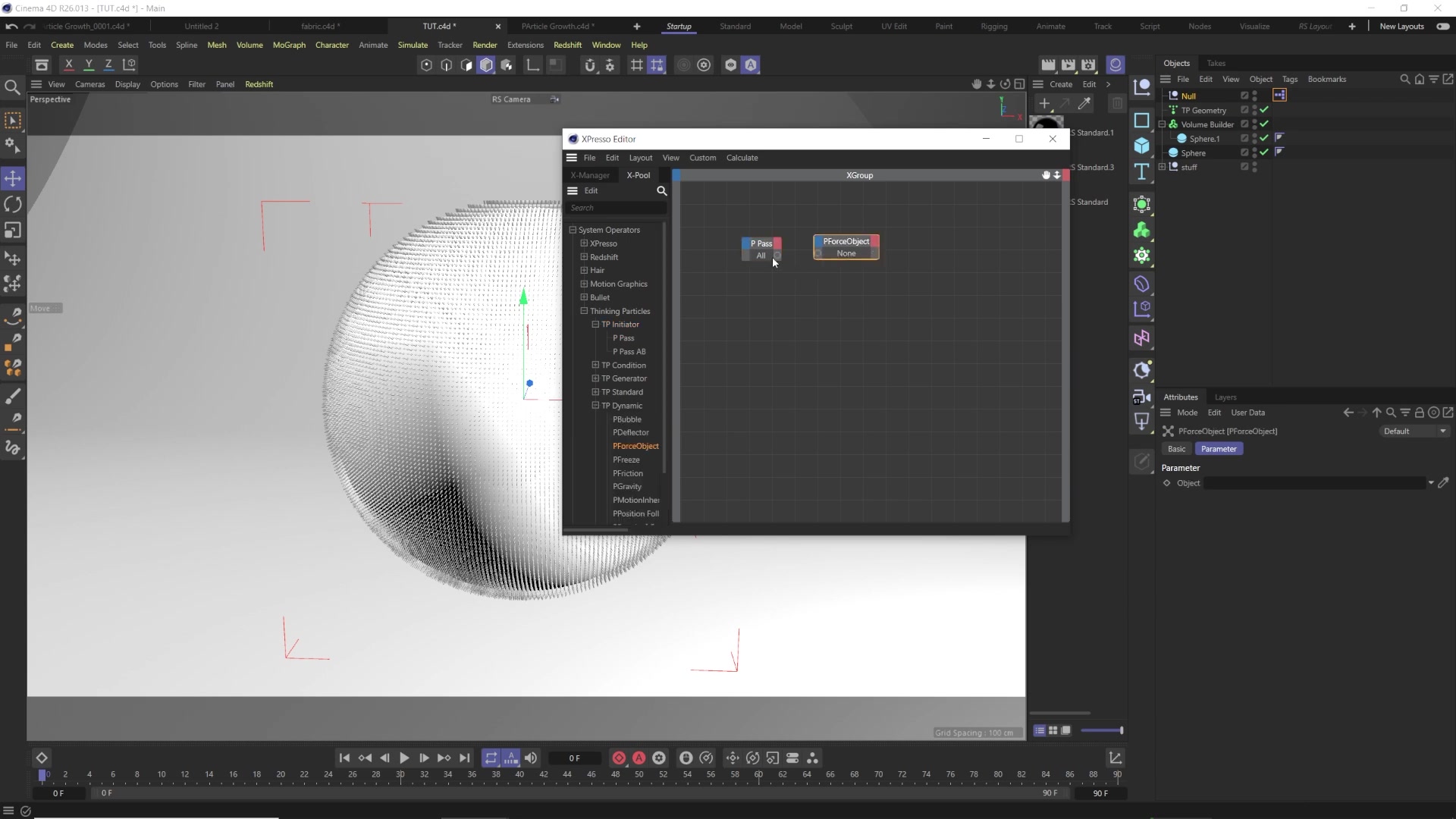
Task: Click the search magnifier in the Objects manager
Action: pos(1404,79)
